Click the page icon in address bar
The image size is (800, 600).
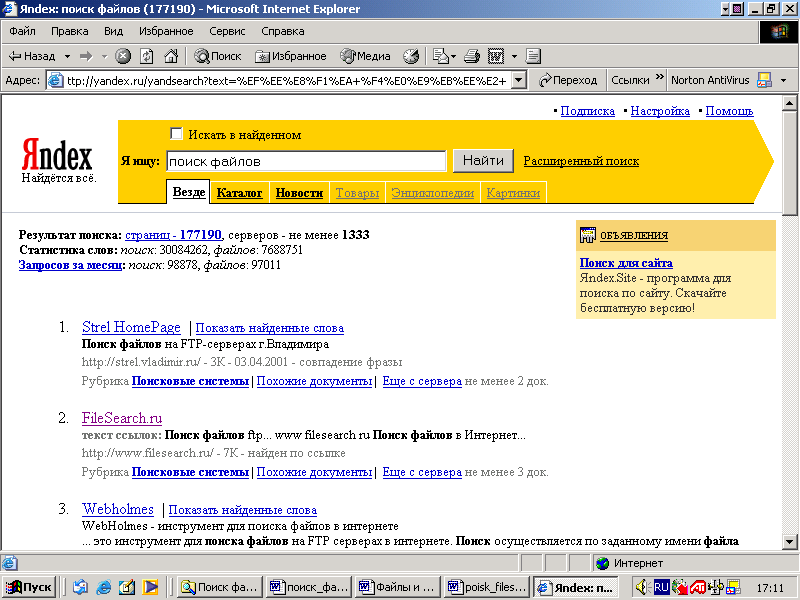(56, 80)
